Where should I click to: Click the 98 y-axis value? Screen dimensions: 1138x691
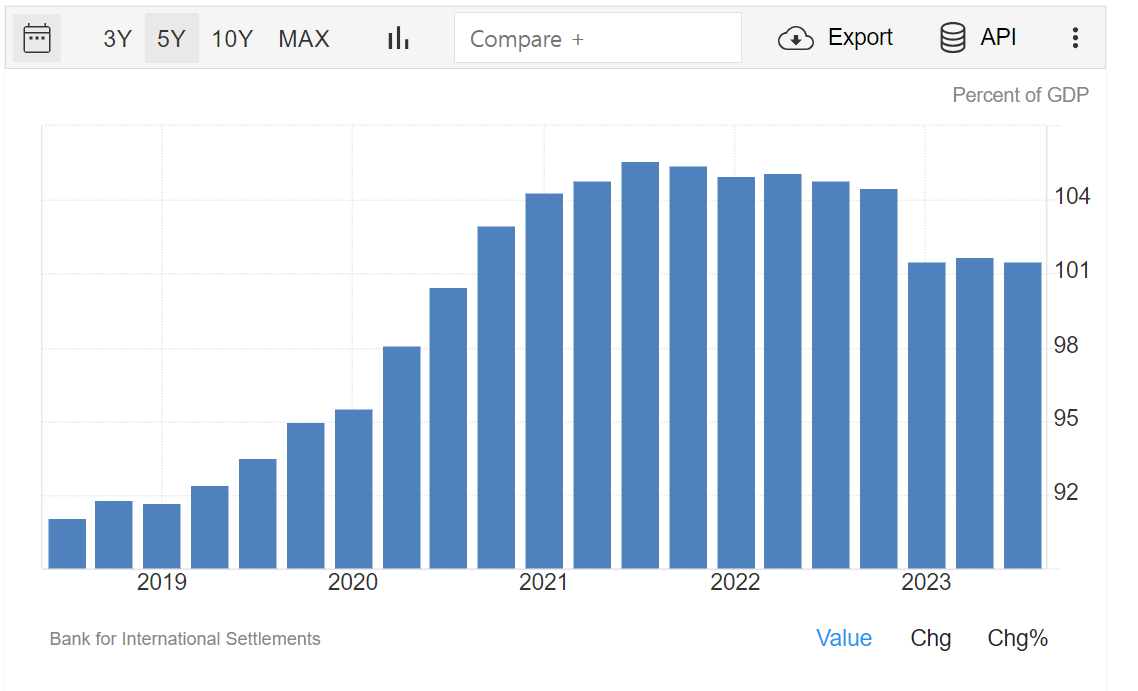click(1066, 345)
